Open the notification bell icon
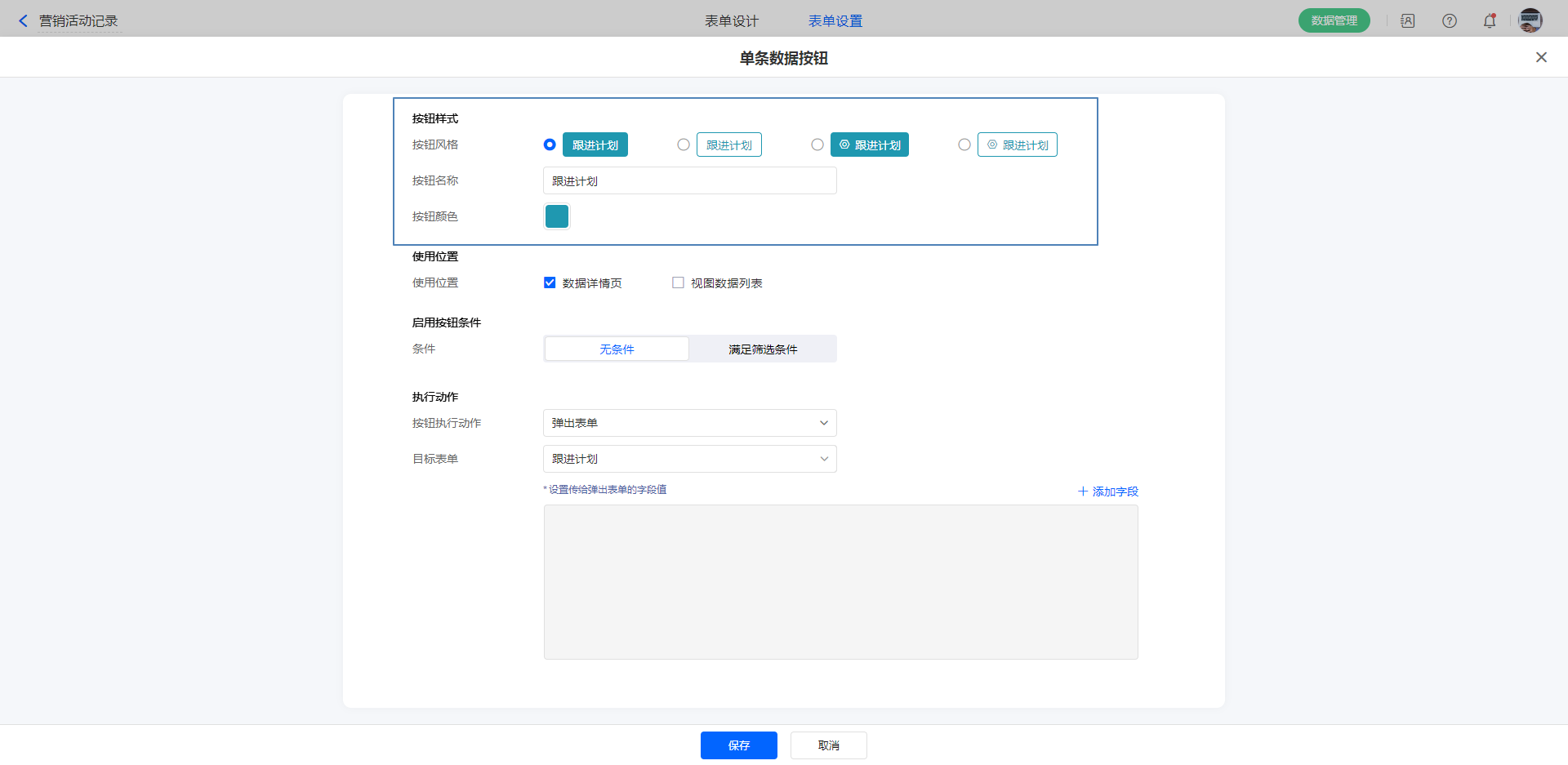The width and height of the screenshot is (1568, 765). click(x=1490, y=21)
